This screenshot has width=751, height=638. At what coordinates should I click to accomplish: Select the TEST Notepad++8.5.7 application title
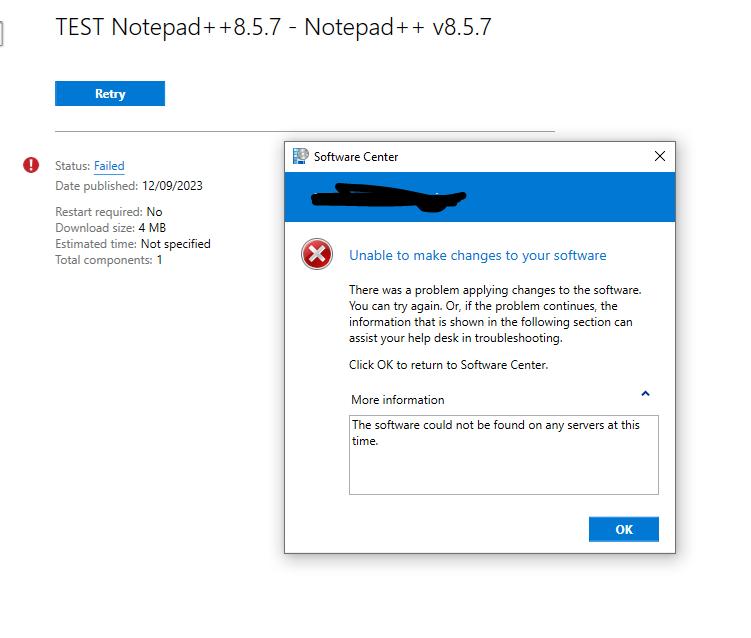pos(273,27)
